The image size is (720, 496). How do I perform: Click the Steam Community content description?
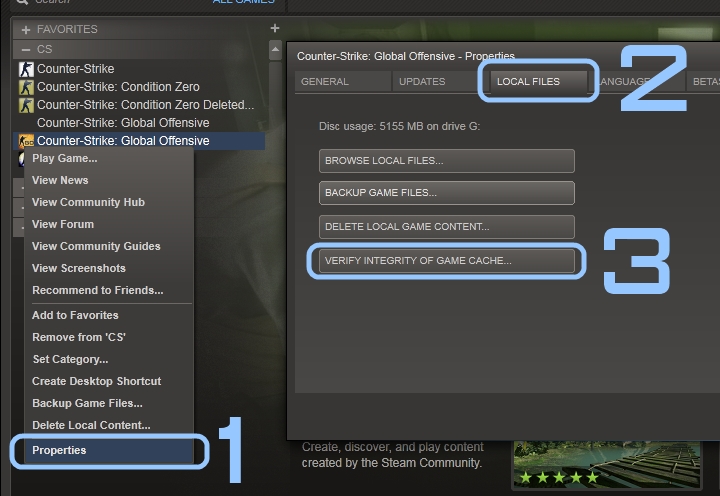pyautogui.click(x=393, y=455)
